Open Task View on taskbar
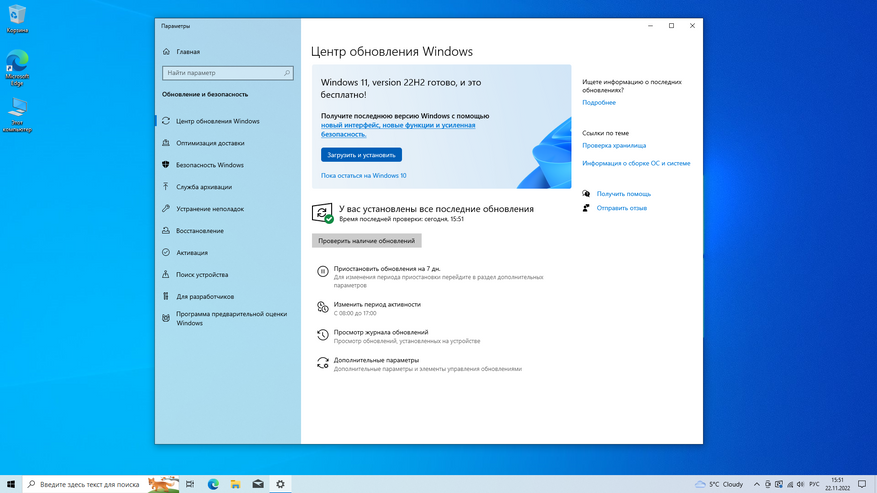 [x=190, y=484]
